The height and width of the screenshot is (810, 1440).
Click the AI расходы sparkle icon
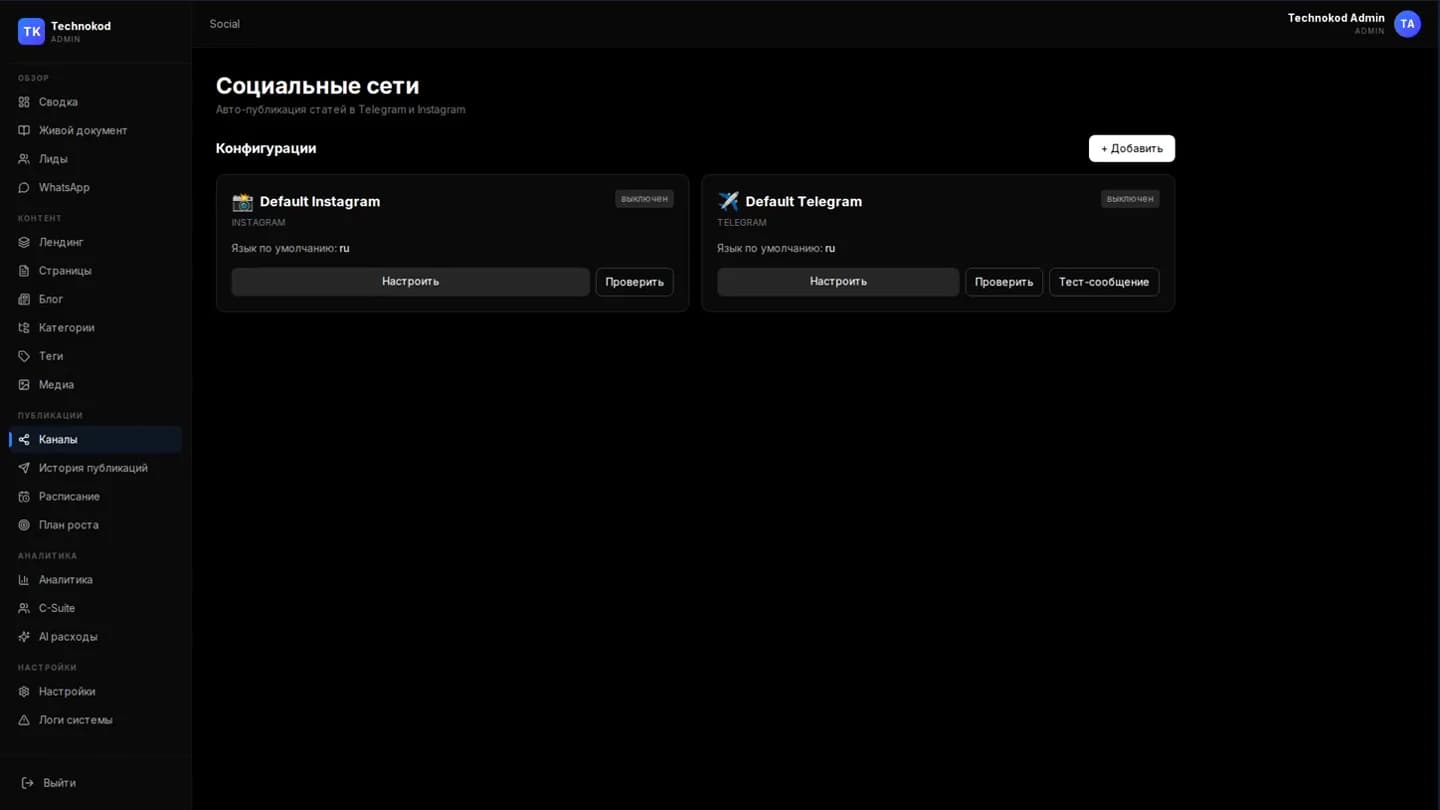tap(24, 637)
